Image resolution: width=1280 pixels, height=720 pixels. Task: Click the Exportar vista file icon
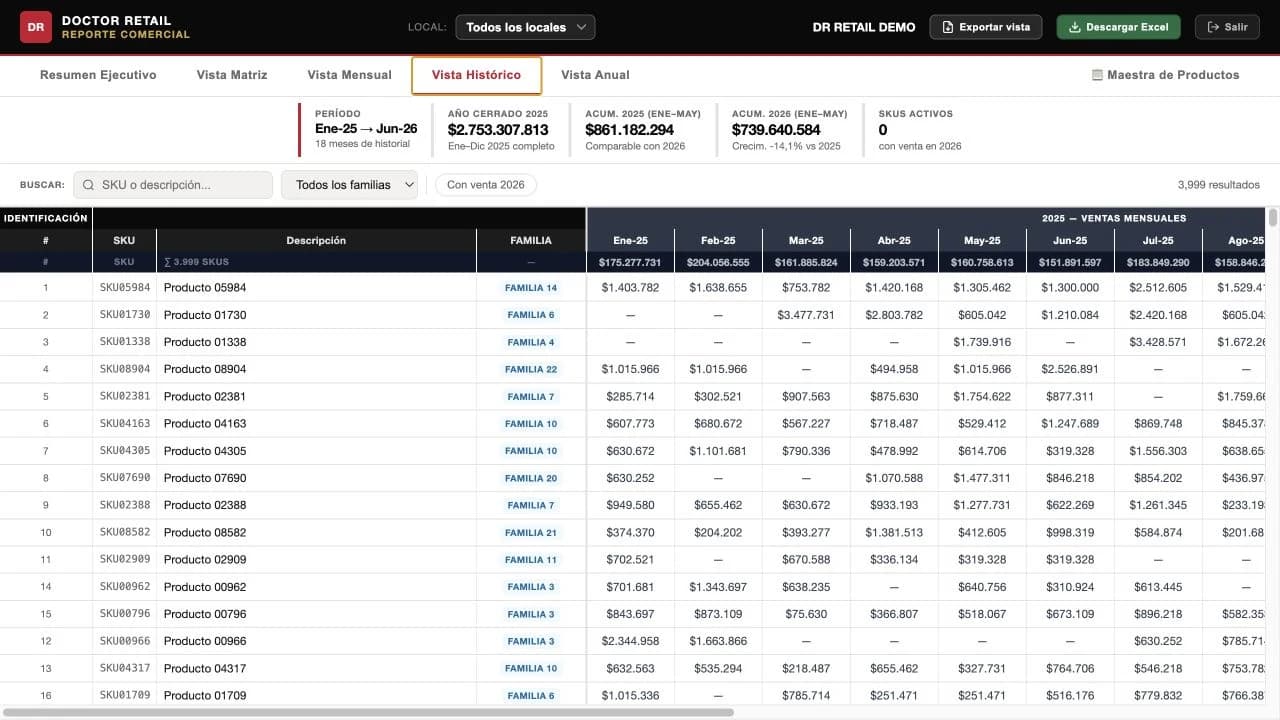click(x=948, y=27)
